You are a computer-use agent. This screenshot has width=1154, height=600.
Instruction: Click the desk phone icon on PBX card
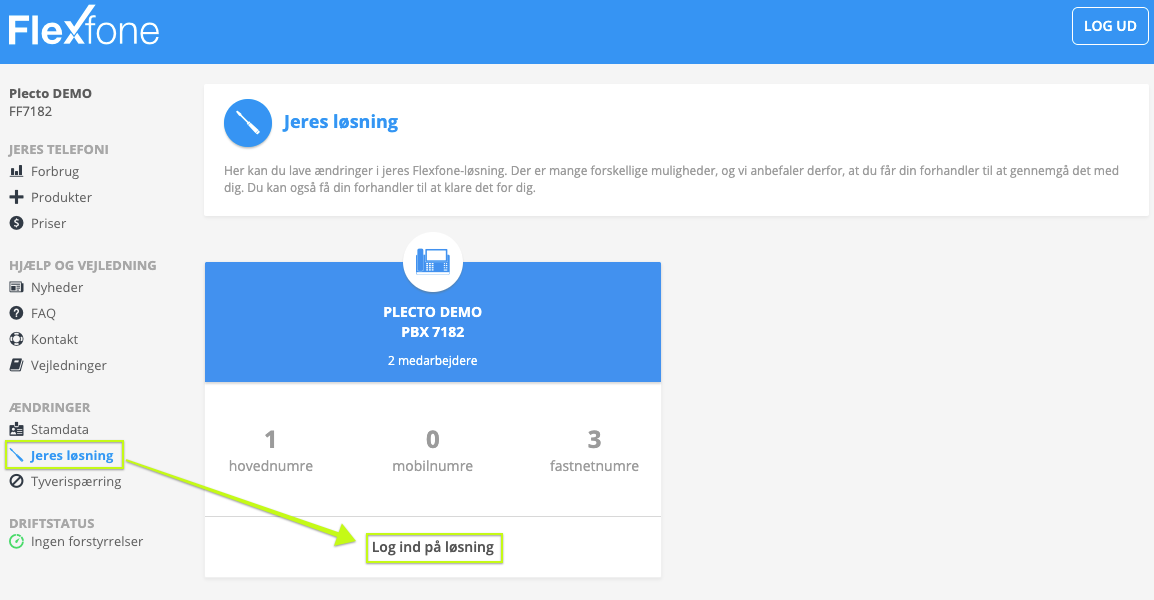pos(433,262)
